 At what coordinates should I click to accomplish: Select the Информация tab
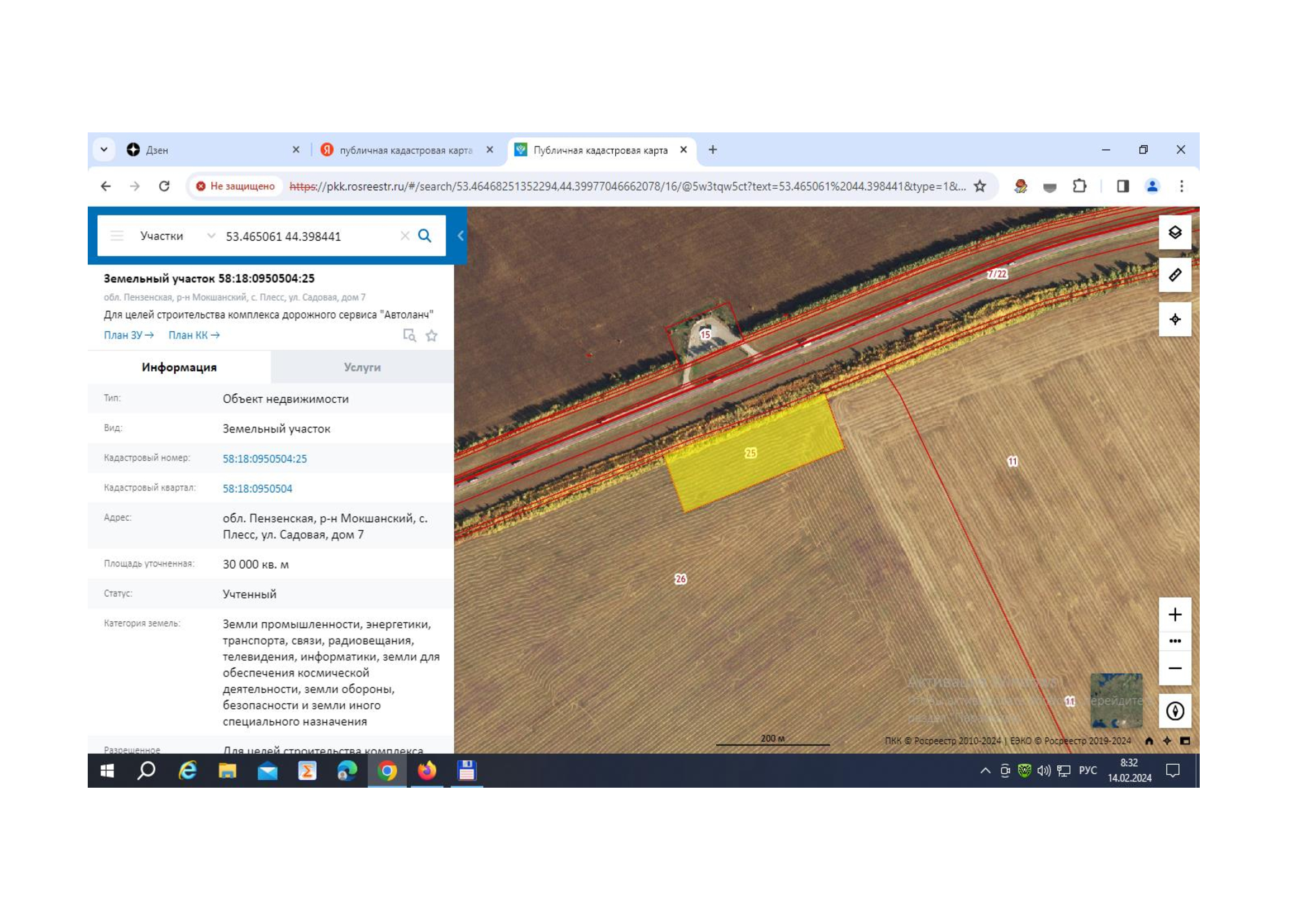pyautogui.click(x=179, y=368)
